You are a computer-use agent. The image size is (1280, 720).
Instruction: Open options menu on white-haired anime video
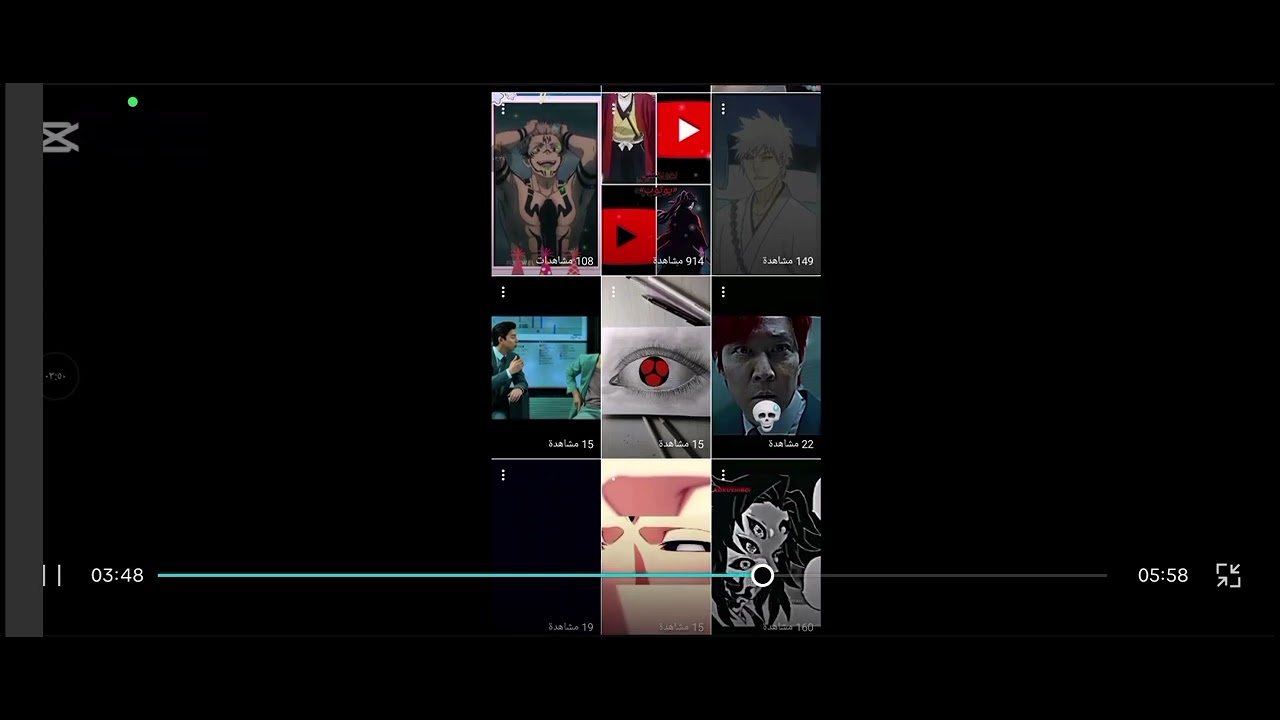[723, 109]
